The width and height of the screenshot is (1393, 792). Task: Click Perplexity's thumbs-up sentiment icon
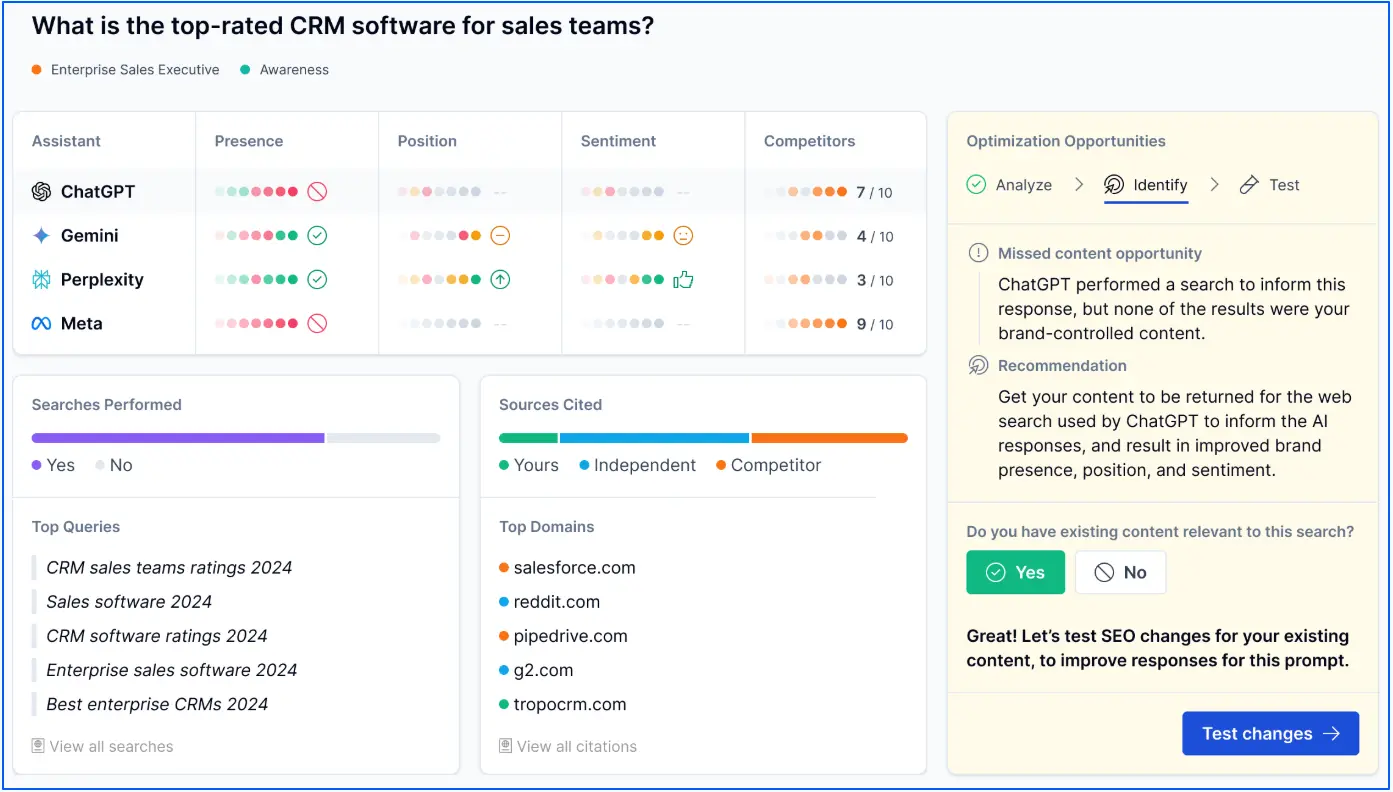point(684,280)
